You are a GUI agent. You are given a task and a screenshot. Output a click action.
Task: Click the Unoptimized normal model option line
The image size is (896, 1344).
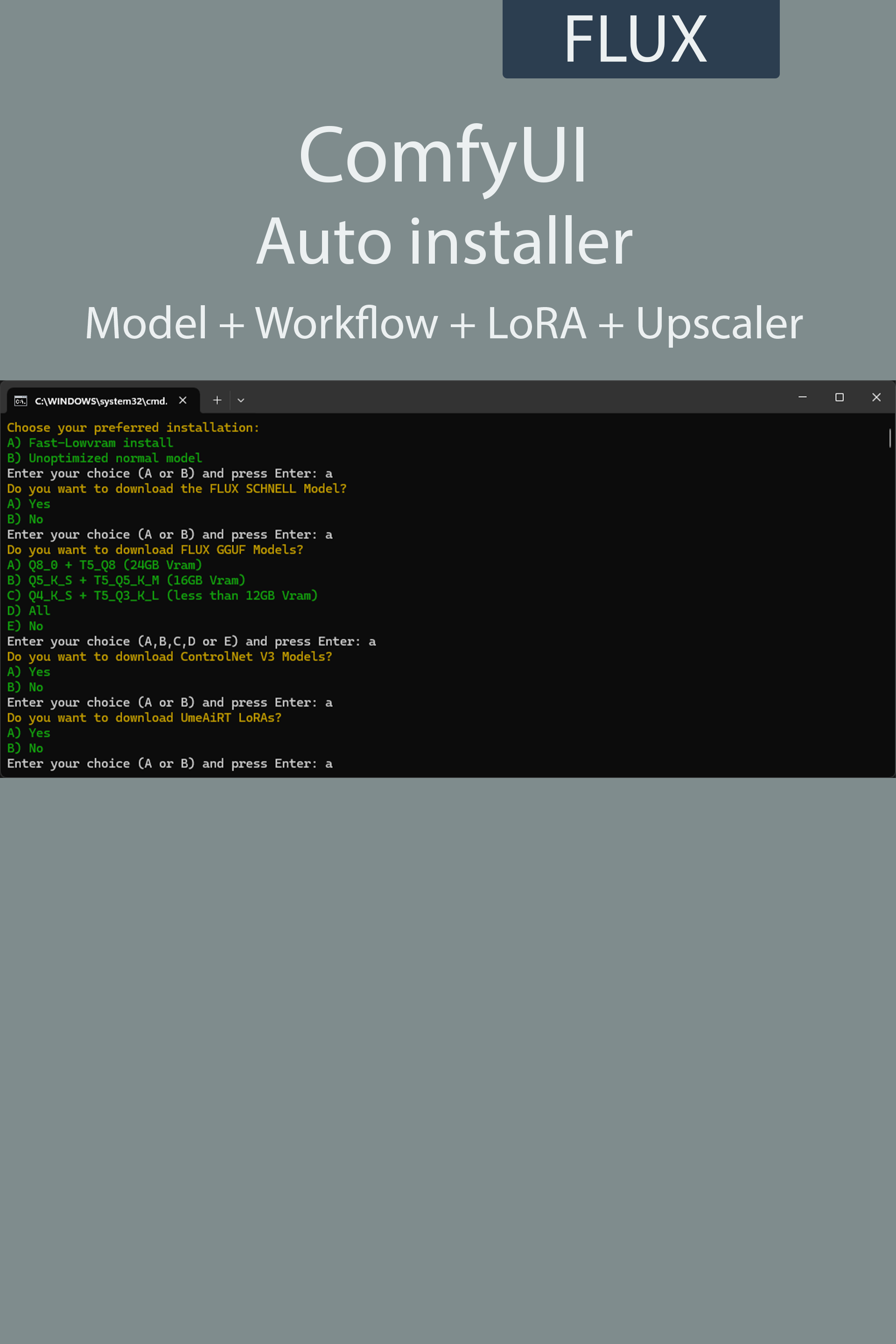[105, 458]
